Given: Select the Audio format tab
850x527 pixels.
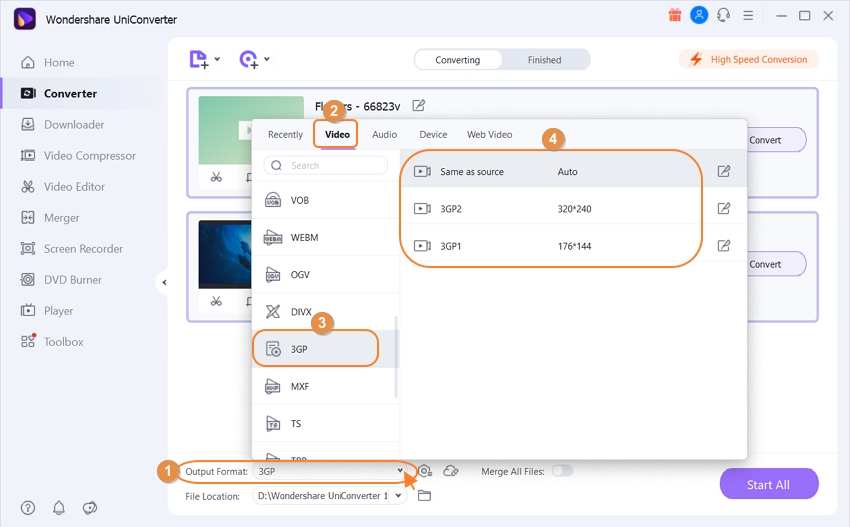Looking at the screenshot, I should tap(384, 134).
